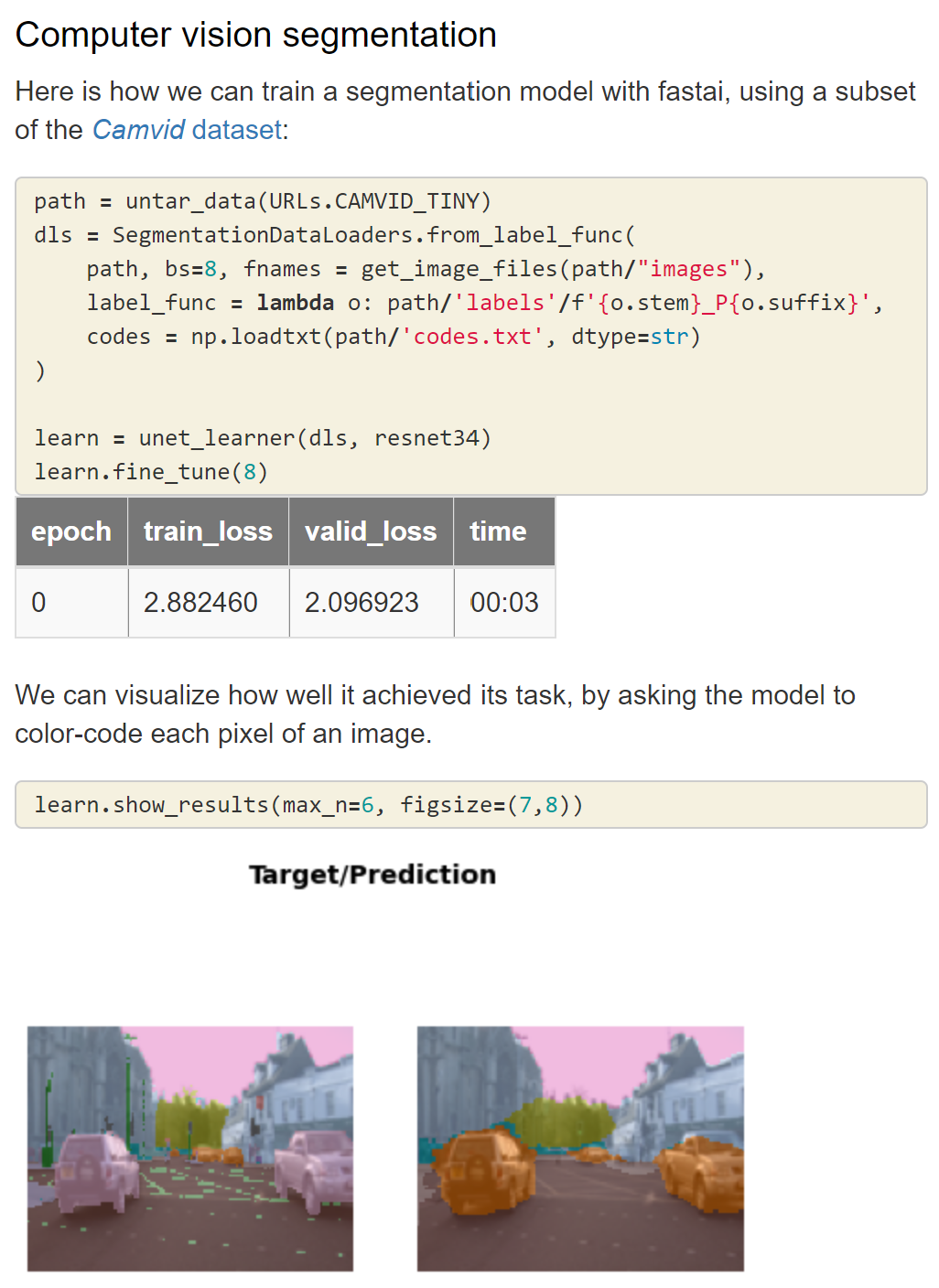
Task: Click the train_loss column header
Action: point(208,531)
